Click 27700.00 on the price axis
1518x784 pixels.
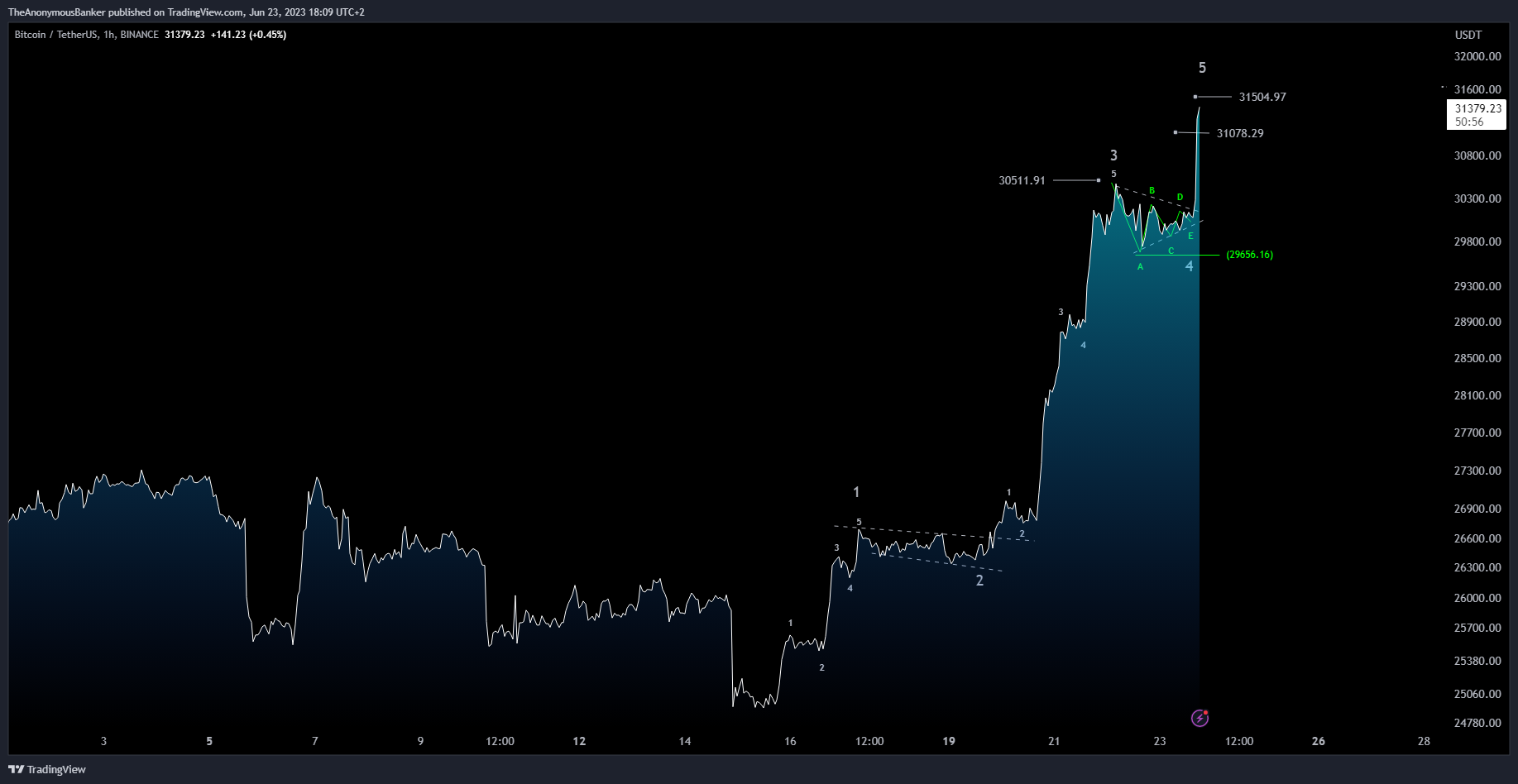(1477, 433)
